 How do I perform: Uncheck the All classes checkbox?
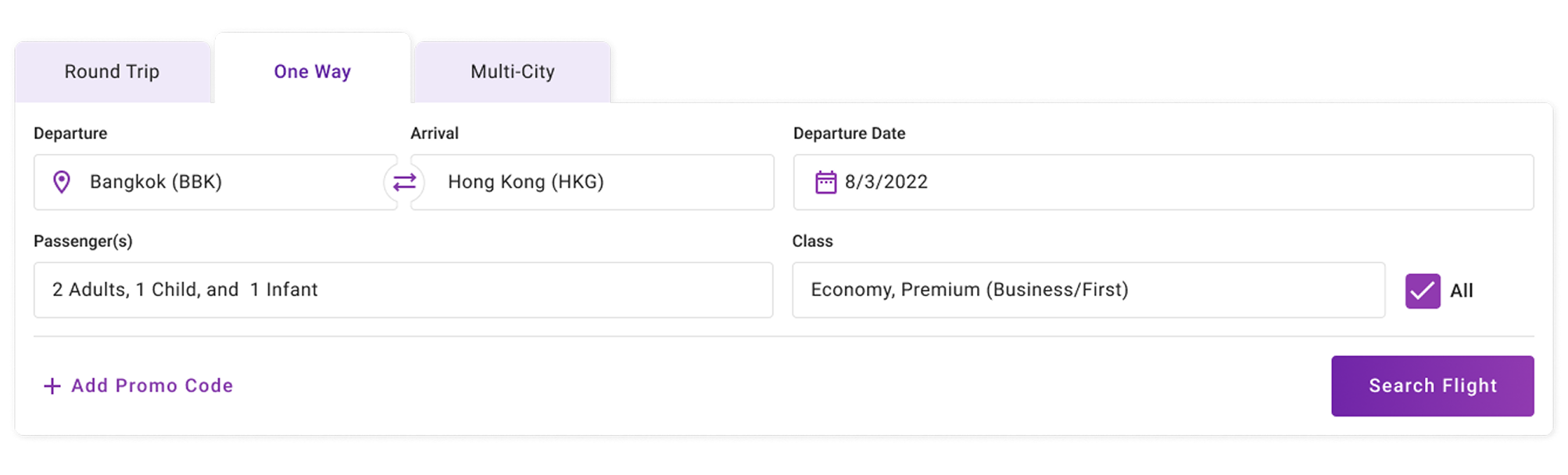pyautogui.click(x=1422, y=291)
